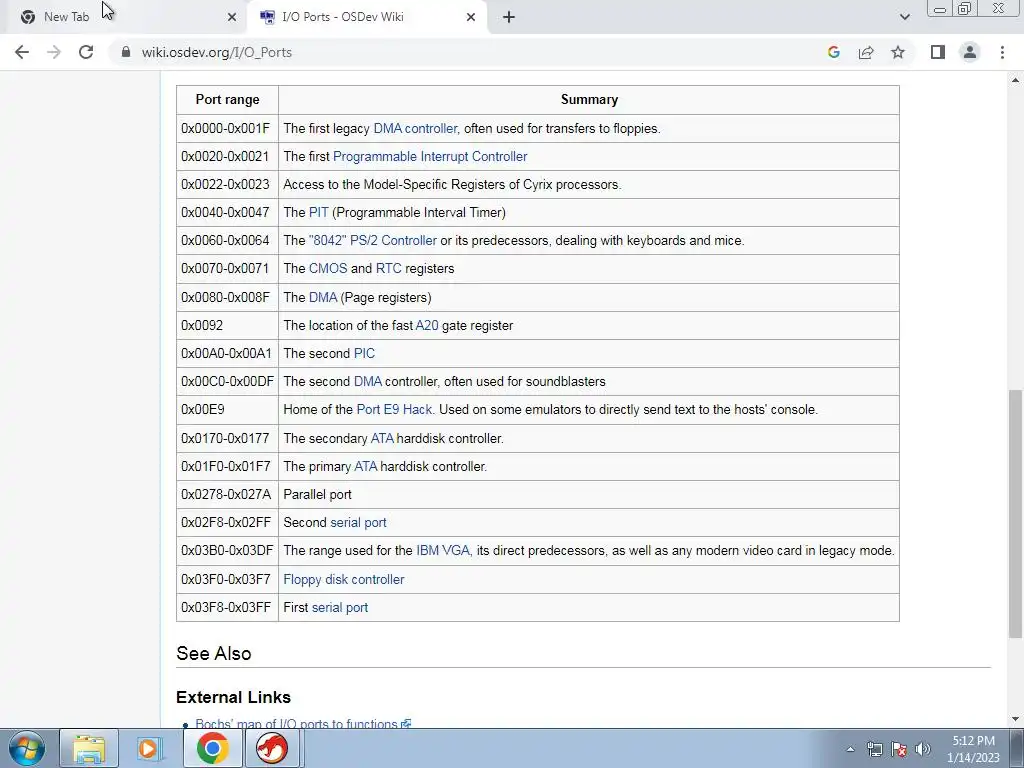Click the scrollbar down arrow
Image resolution: width=1024 pixels, height=768 pixels.
(1016, 719)
